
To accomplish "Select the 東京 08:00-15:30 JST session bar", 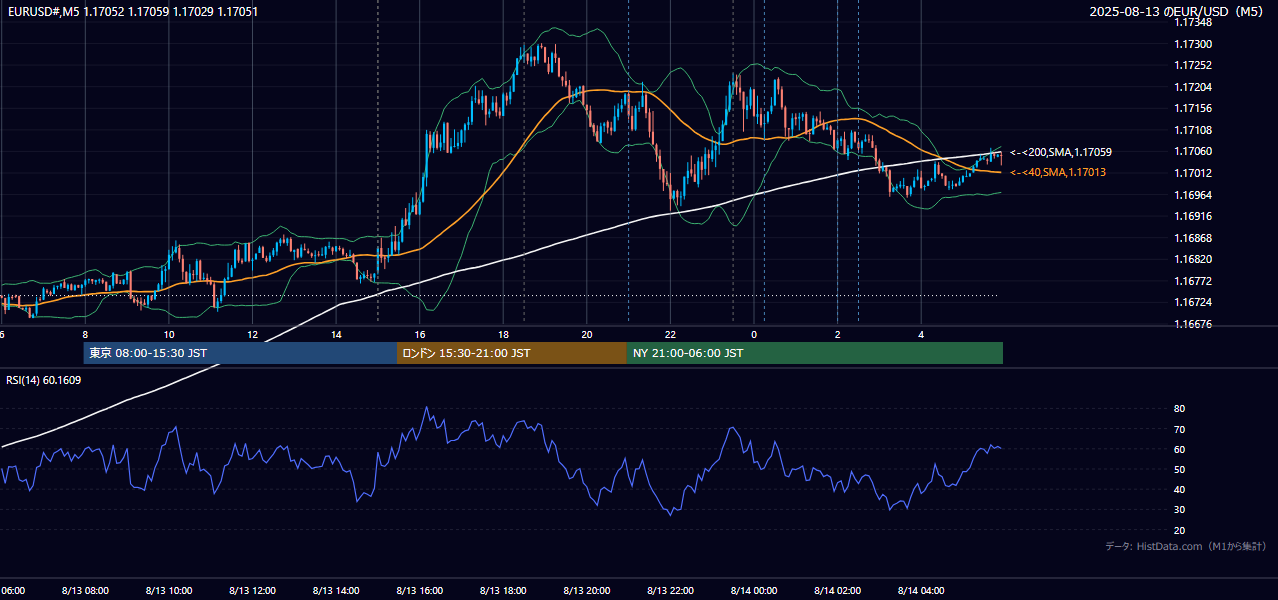I will point(240,353).
